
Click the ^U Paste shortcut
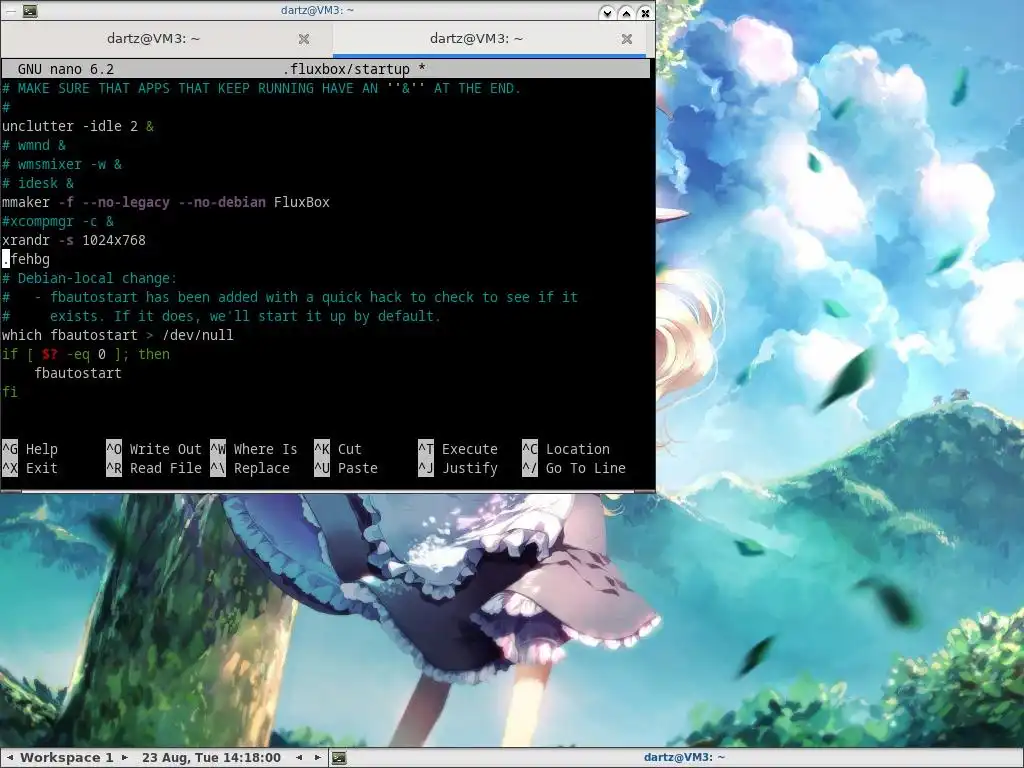[x=346, y=468]
